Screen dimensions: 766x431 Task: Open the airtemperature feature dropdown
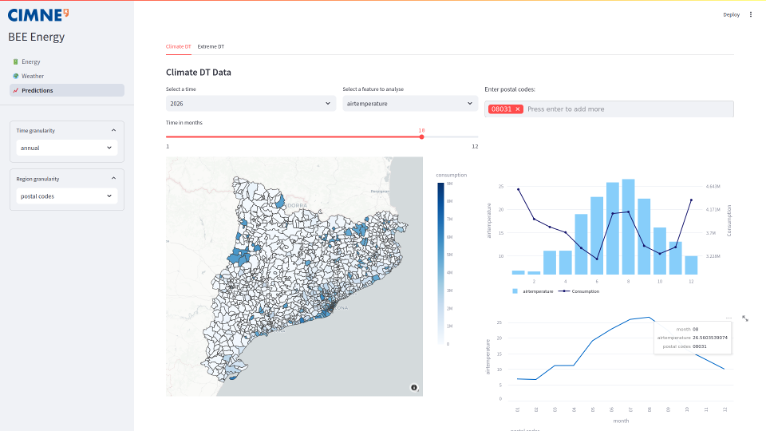[x=409, y=103]
